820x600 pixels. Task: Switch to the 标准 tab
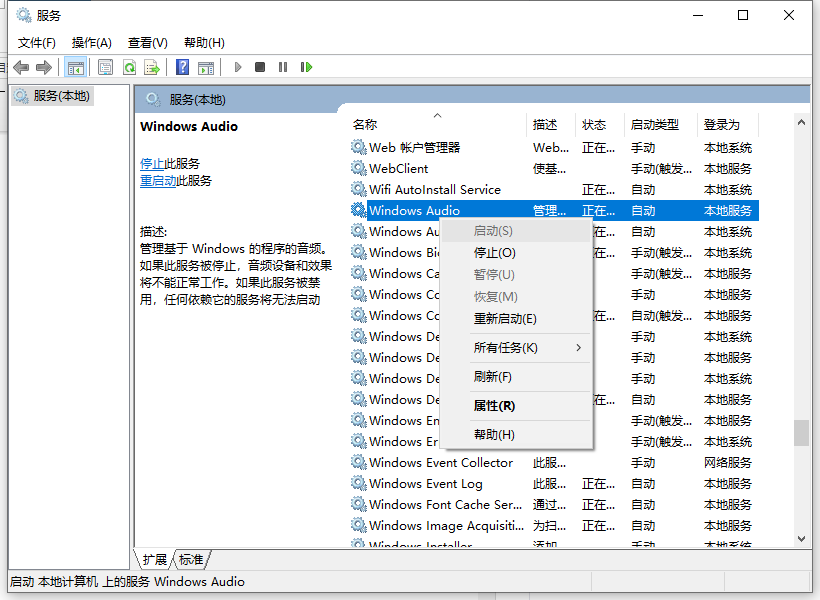[x=191, y=560]
